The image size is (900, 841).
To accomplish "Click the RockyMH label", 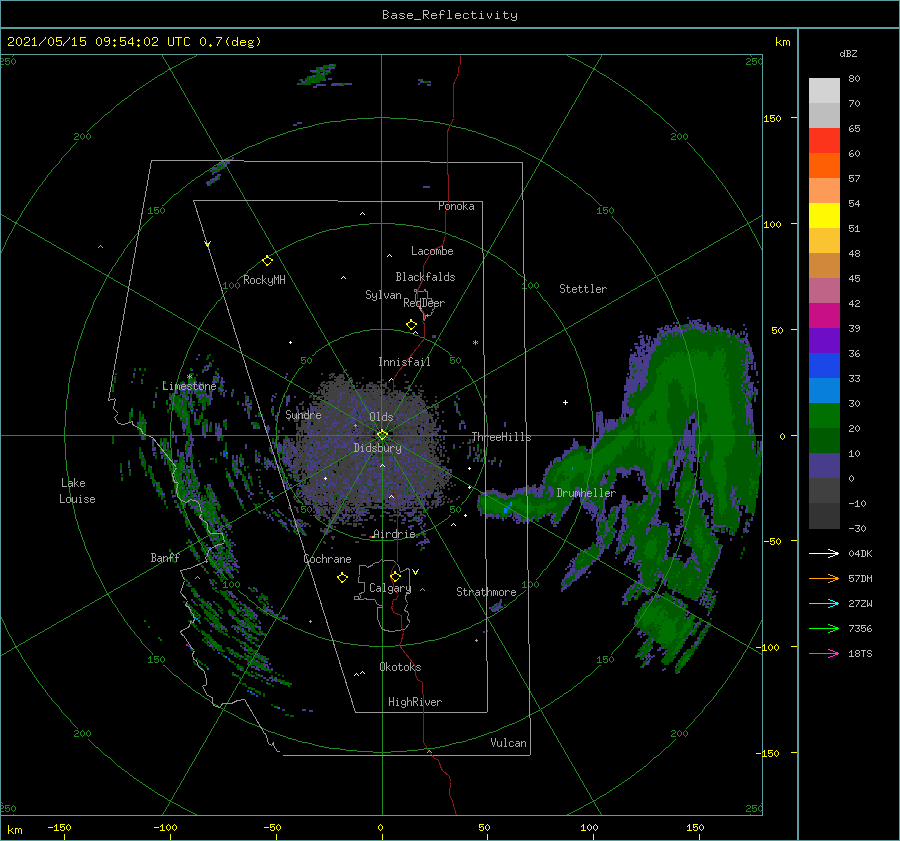I will click(x=264, y=280).
